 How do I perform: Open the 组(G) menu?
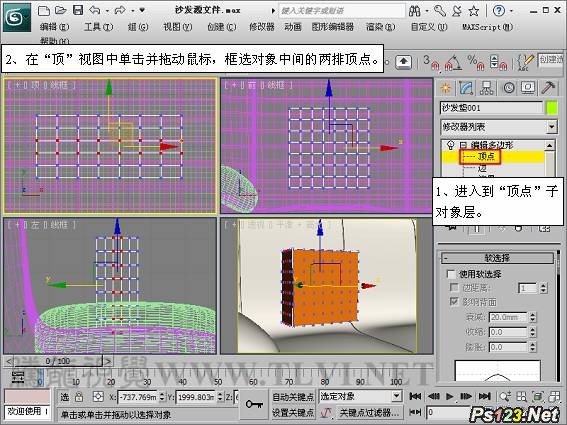tap(138, 27)
